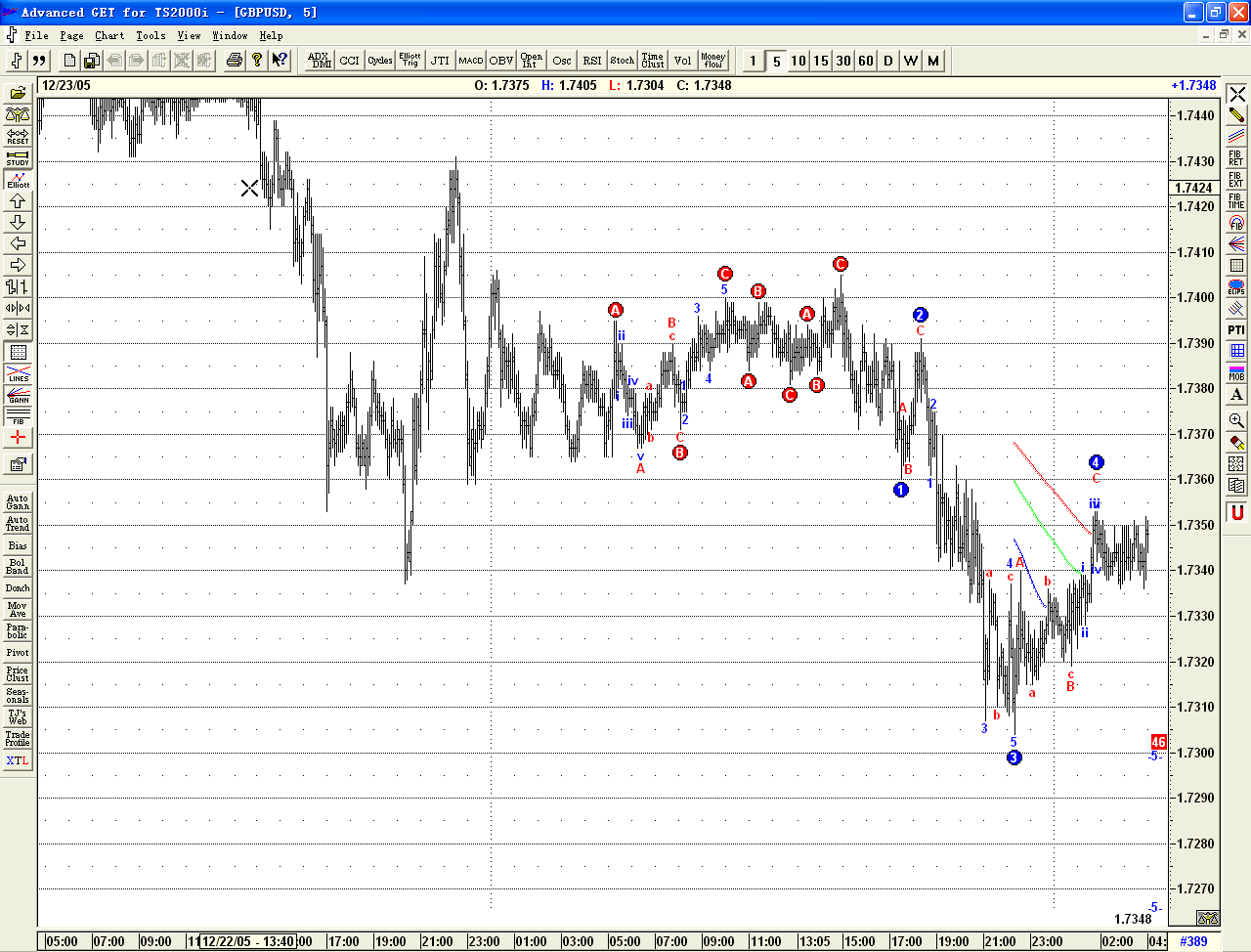
Task: Run Auto Trend study
Action: click(x=18, y=524)
